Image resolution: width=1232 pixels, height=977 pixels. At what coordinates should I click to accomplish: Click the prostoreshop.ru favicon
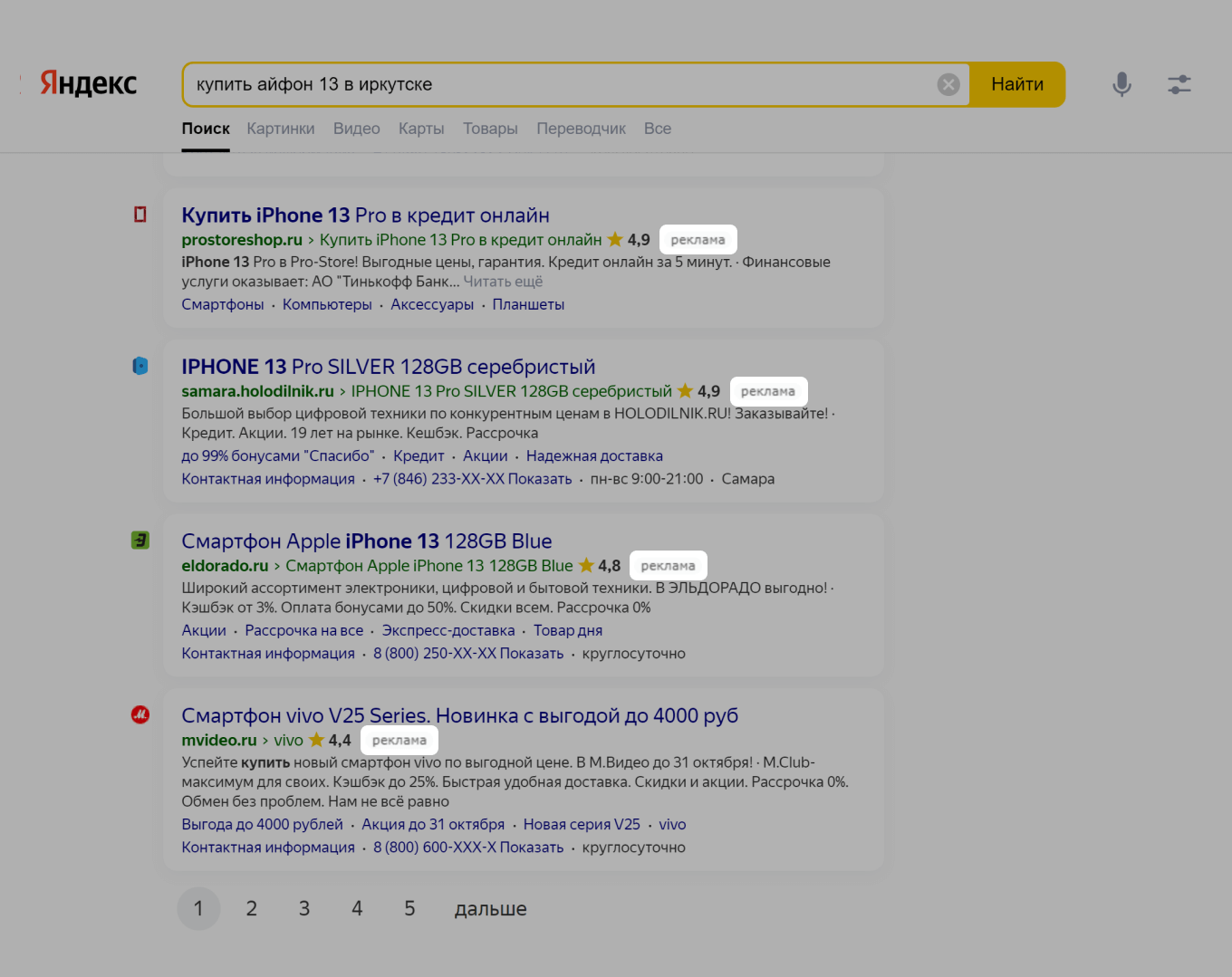pos(140,215)
